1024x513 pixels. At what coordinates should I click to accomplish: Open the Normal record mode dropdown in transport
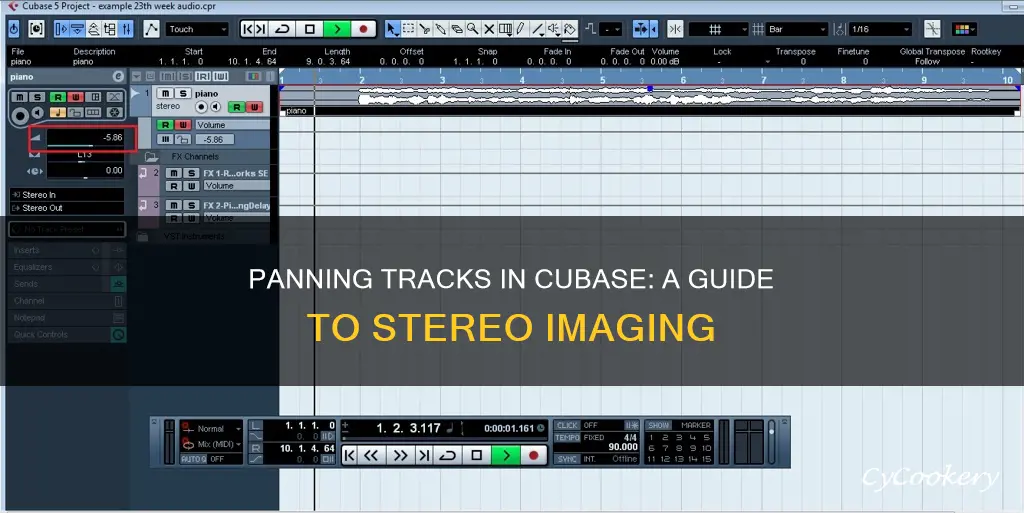(212, 429)
